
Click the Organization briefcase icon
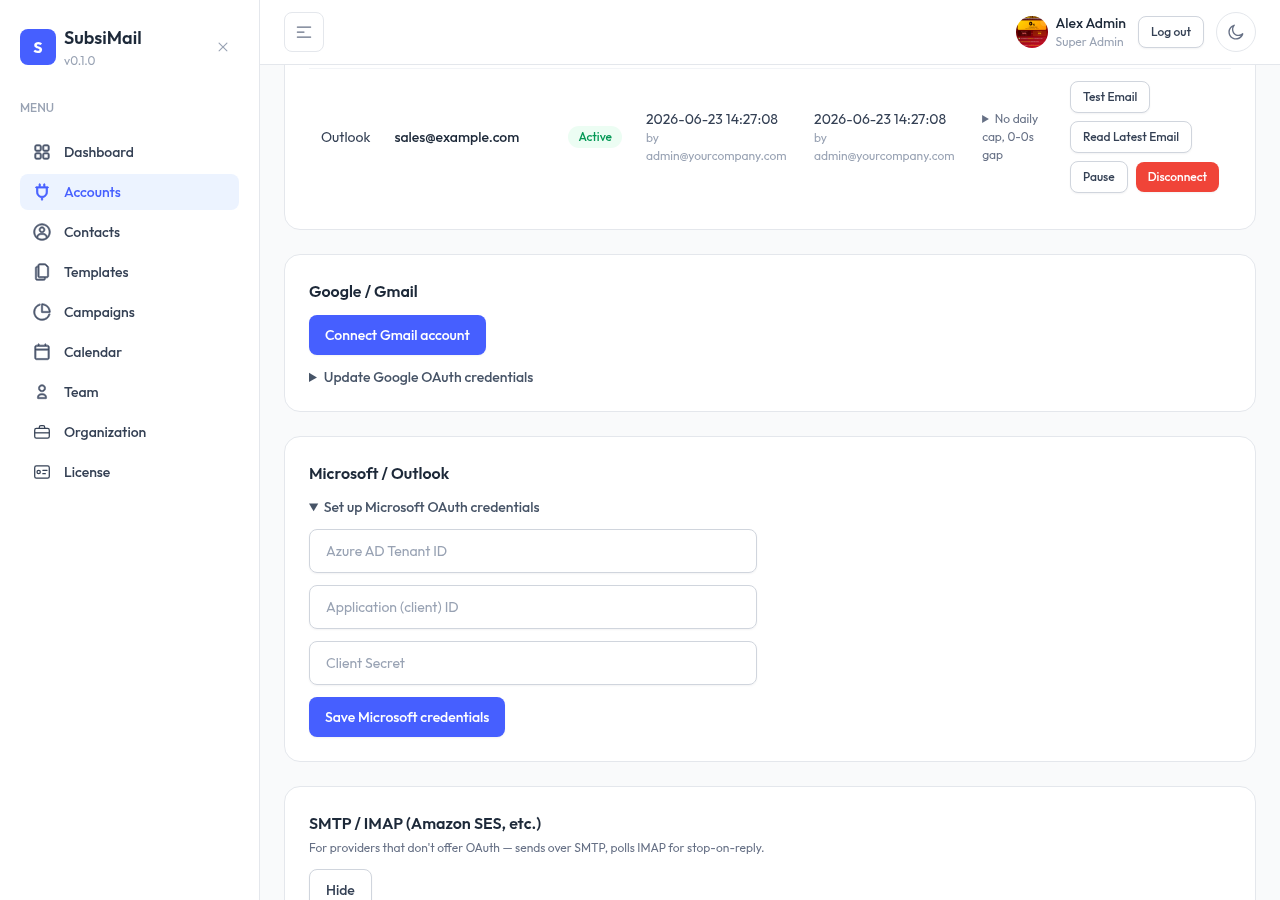(42, 432)
